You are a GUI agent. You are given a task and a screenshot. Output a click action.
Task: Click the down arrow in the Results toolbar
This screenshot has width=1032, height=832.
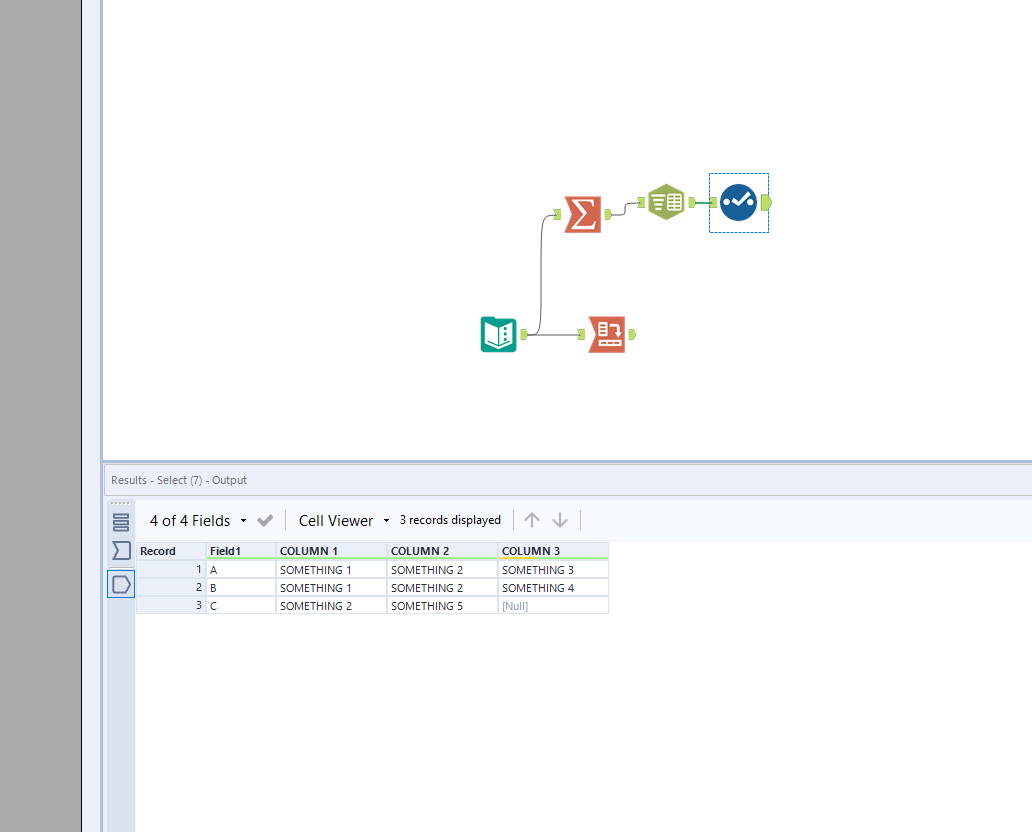[x=560, y=519]
